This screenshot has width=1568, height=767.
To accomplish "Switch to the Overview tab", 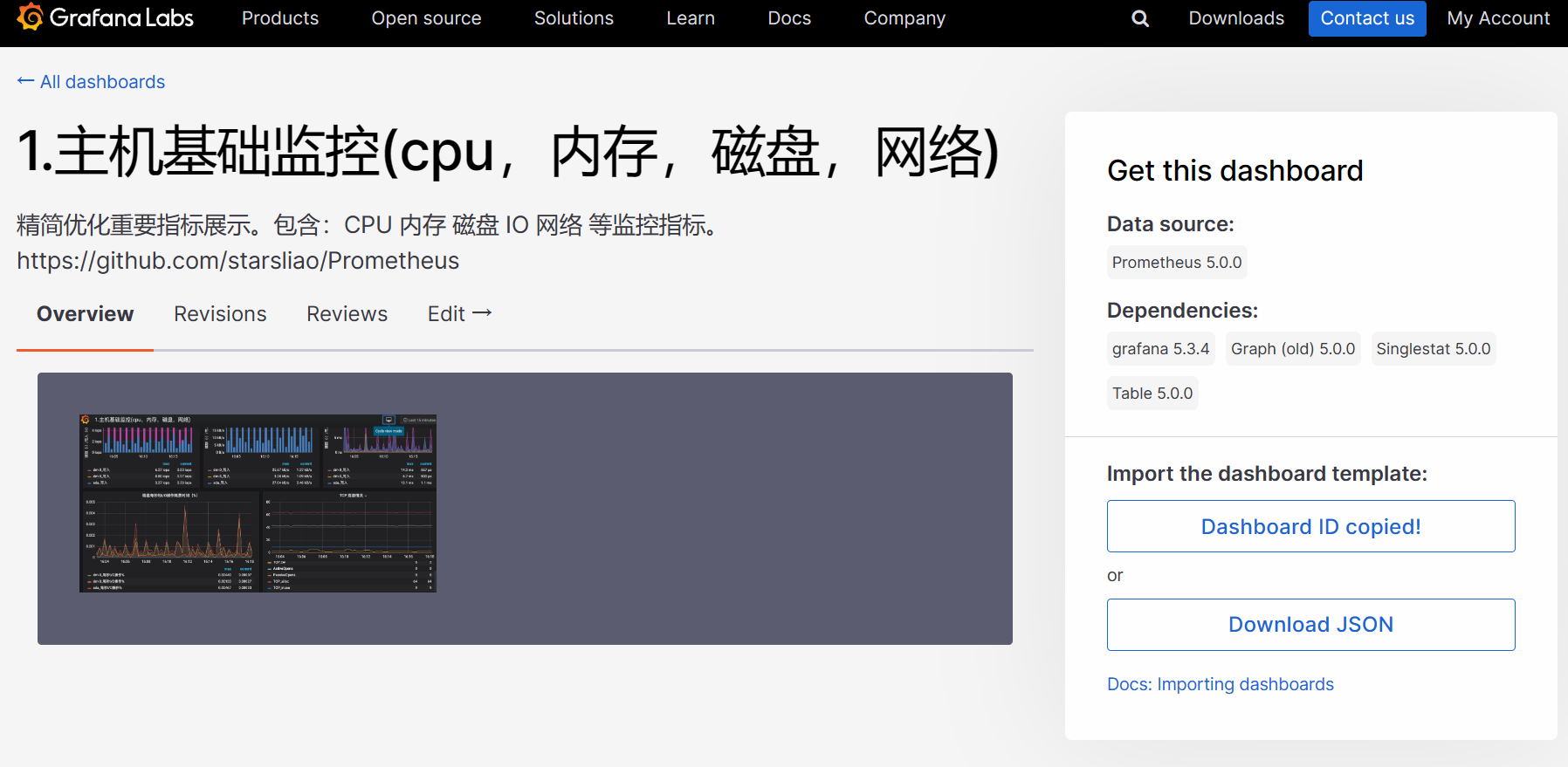I will 85,314.
